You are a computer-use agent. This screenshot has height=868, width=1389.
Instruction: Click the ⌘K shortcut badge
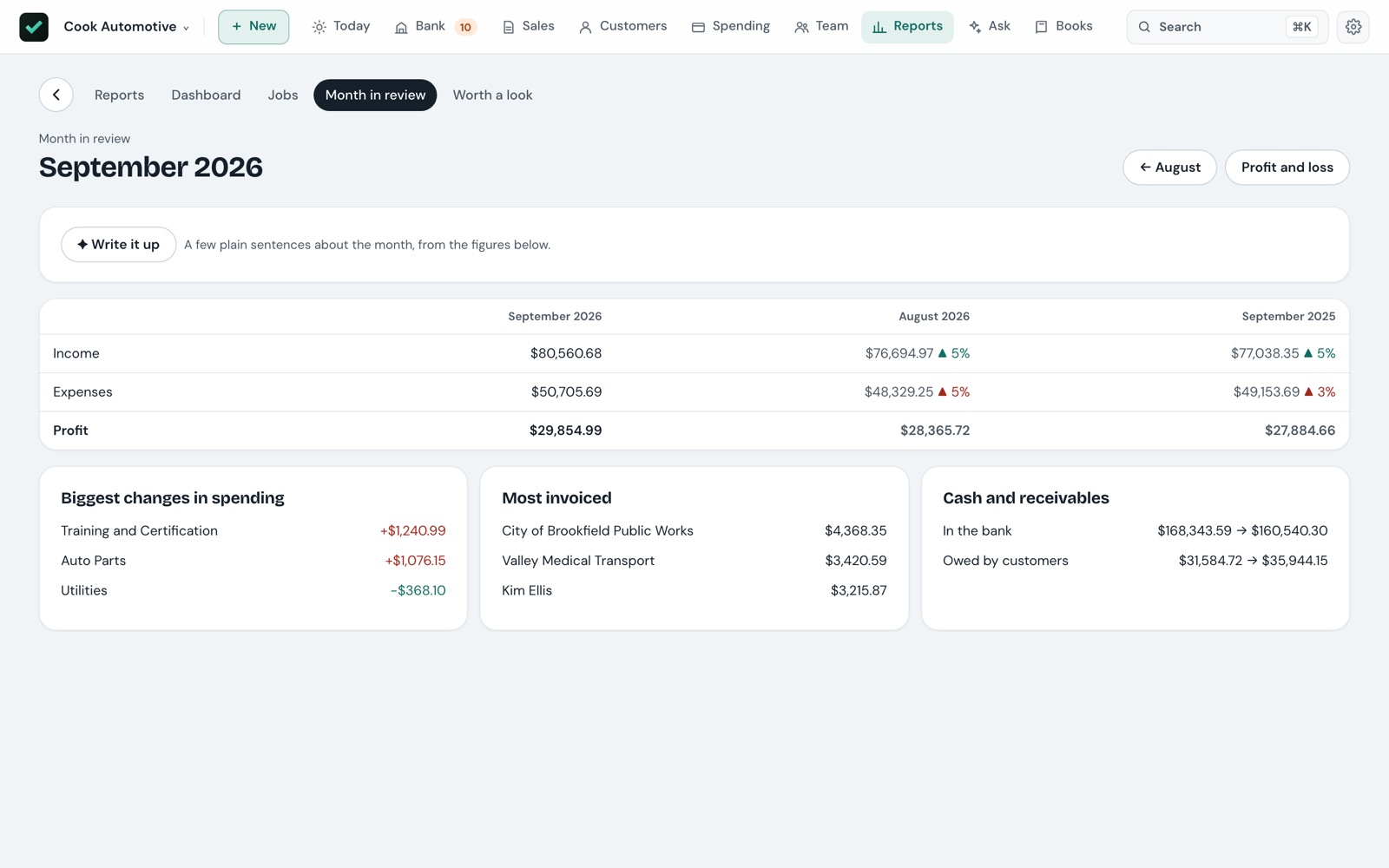(1301, 27)
